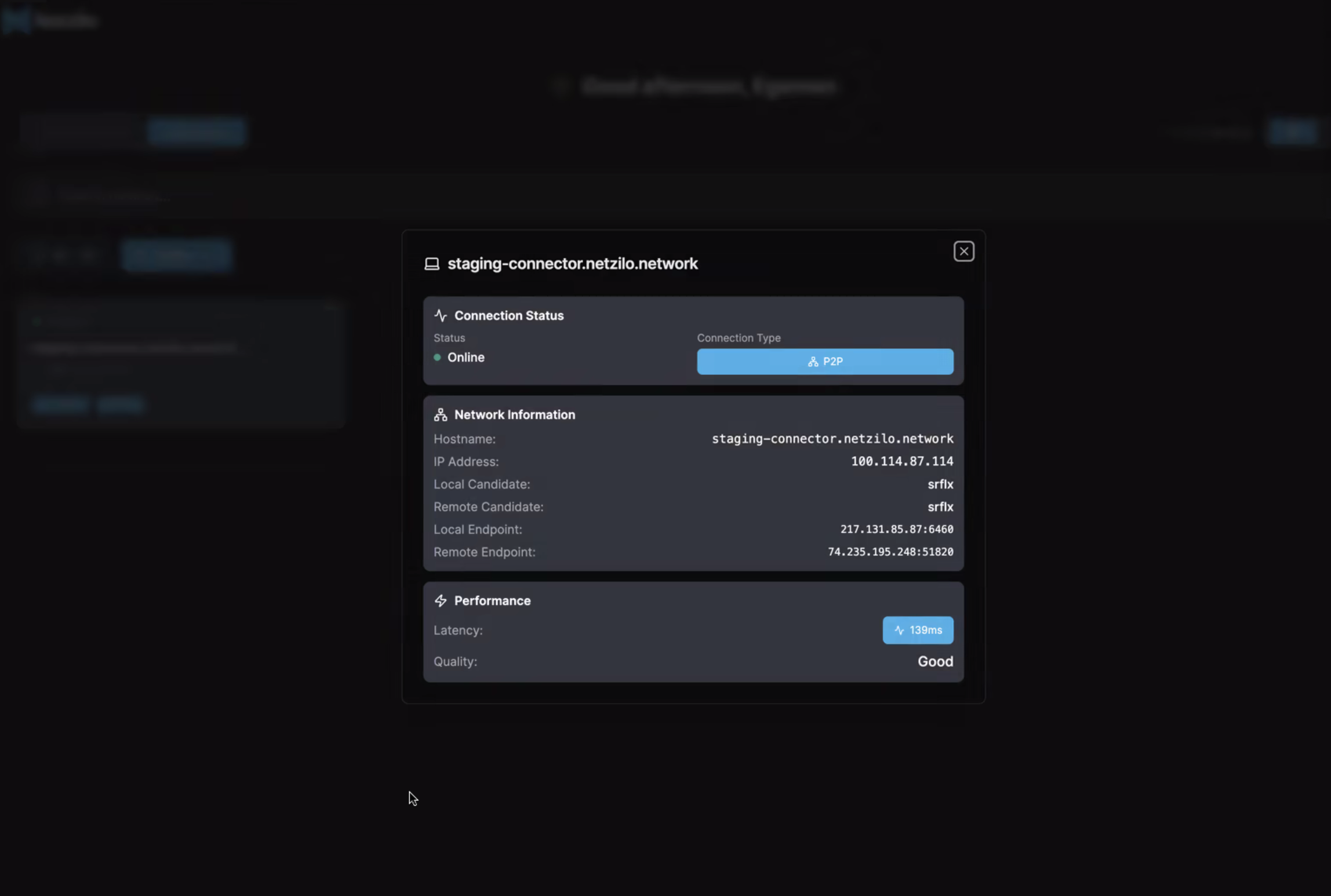
Task: Click the pulse icon inside the 139ms latency badge
Action: tap(899, 630)
